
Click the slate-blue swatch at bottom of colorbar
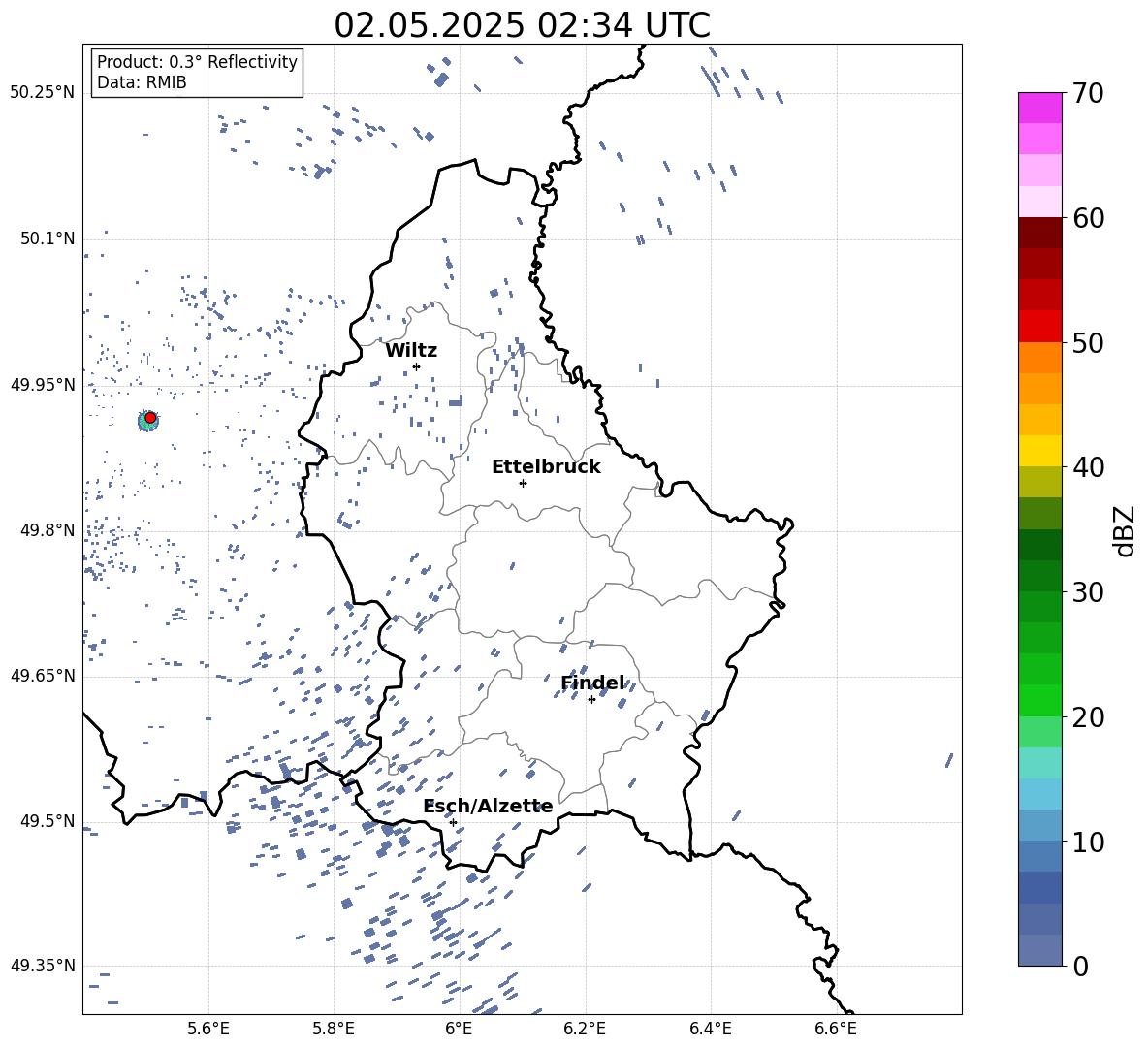coord(1040,950)
